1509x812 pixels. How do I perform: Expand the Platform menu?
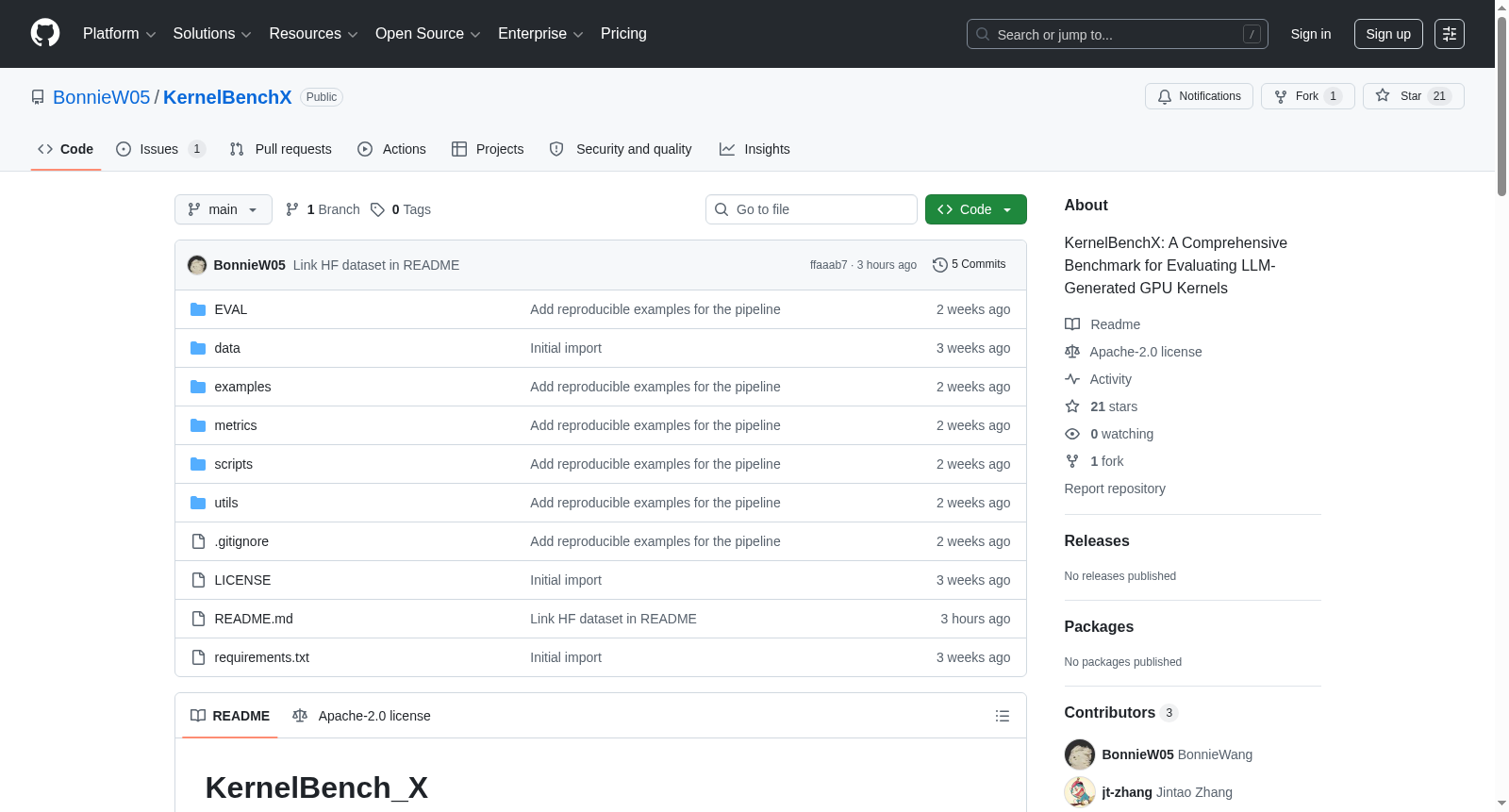point(119,34)
